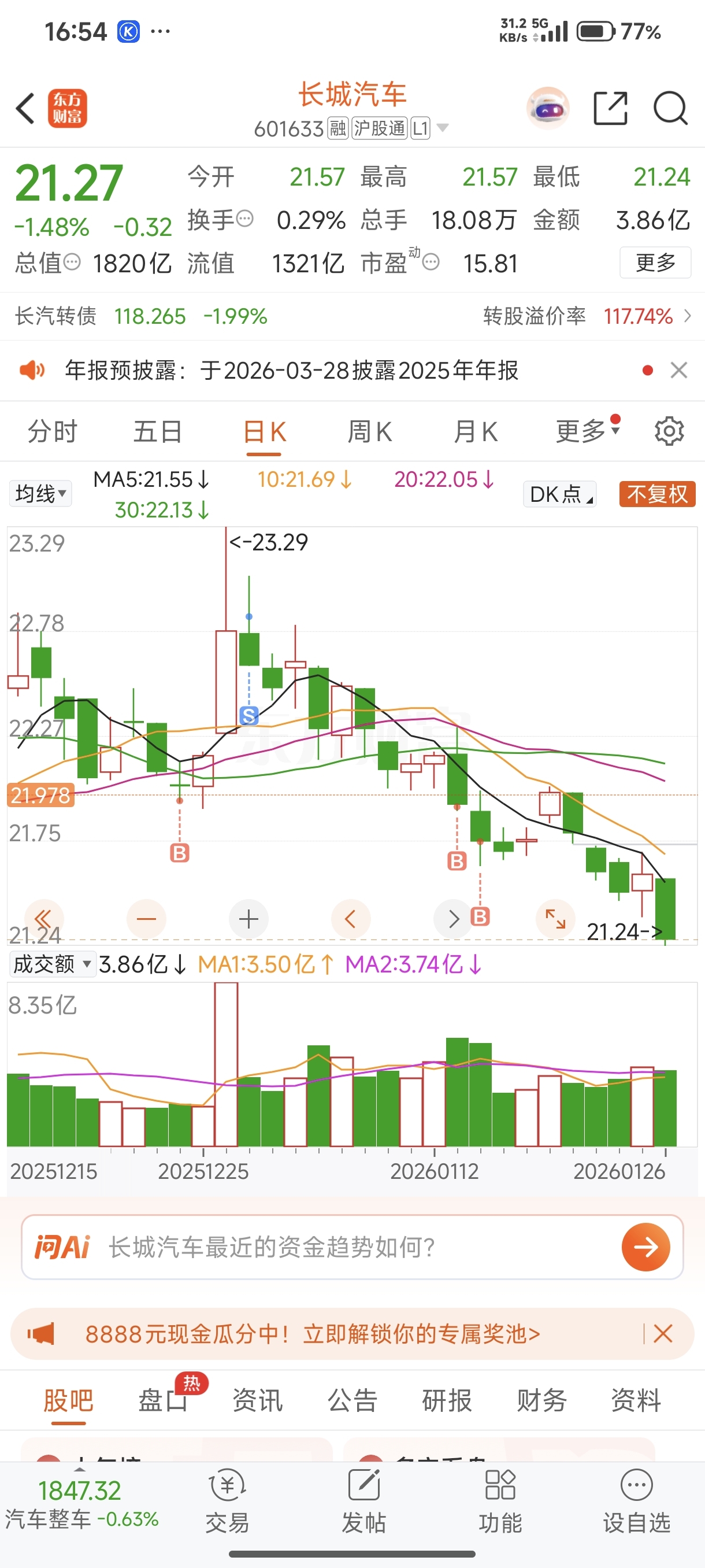Open the 财务 tab
The height and width of the screenshot is (1568, 705).
(541, 1400)
